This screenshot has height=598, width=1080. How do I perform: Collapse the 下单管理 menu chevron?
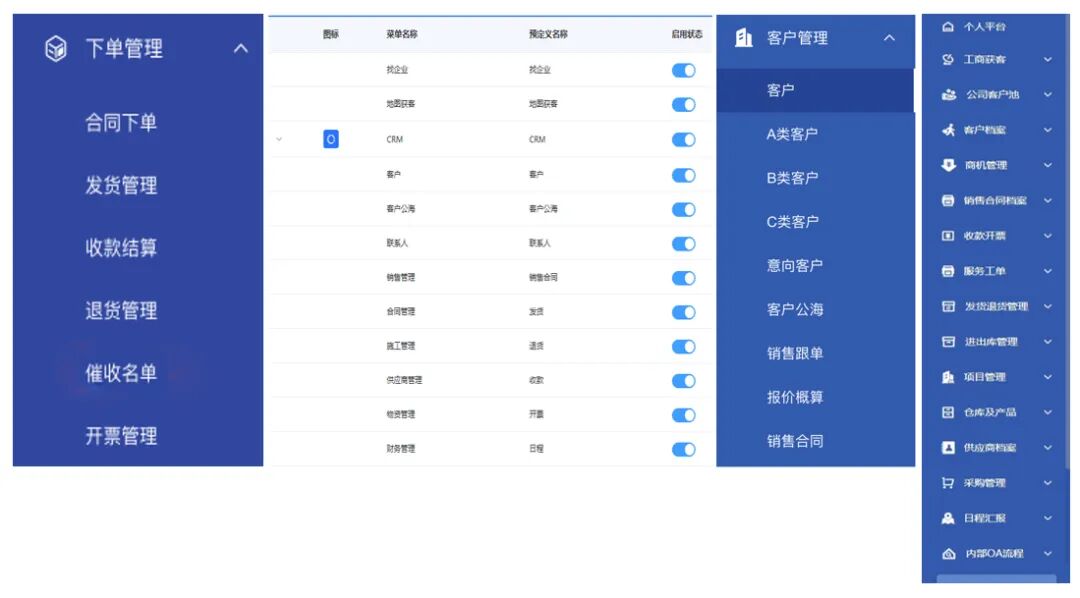pyautogui.click(x=240, y=48)
